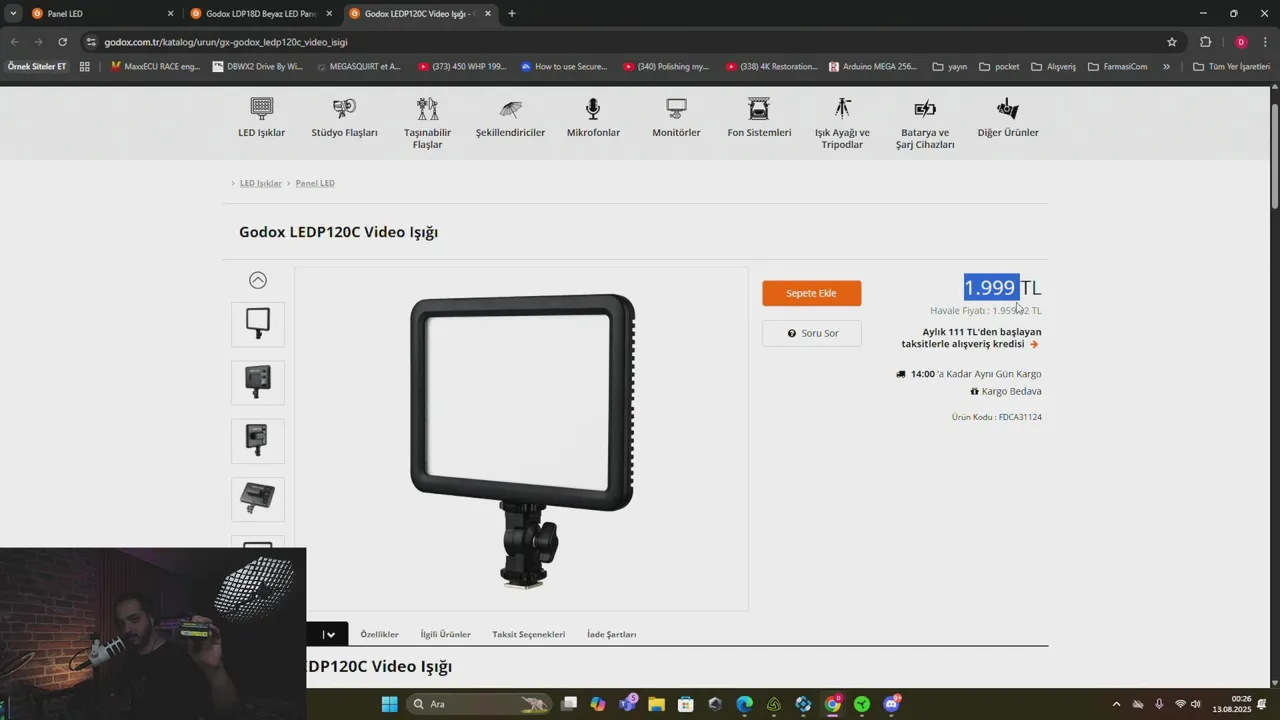Select fourth product thumbnail, angled view
The width and height of the screenshot is (1280, 720).
click(x=258, y=499)
